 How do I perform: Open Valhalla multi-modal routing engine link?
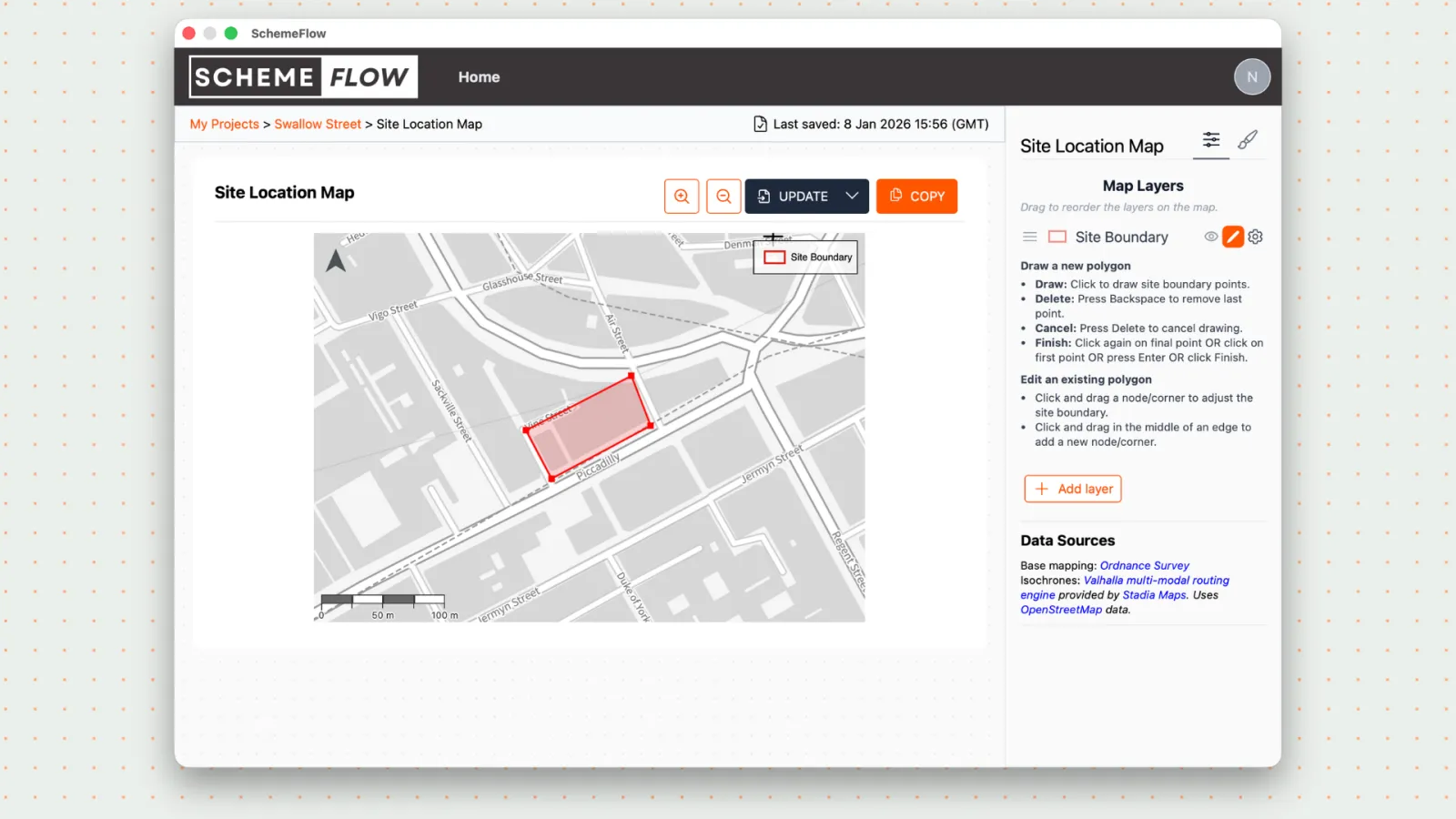(1125, 588)
